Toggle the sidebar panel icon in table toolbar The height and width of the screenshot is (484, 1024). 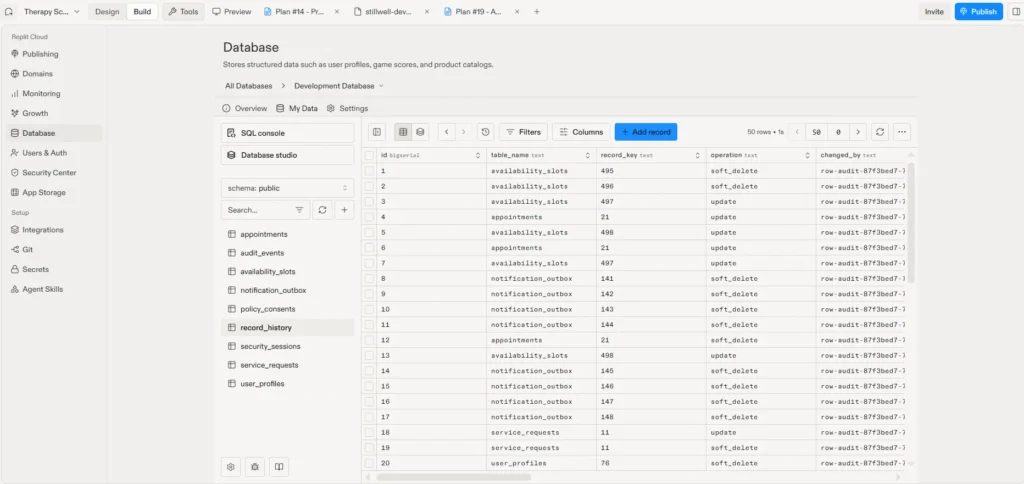click(x=377, y=132)
